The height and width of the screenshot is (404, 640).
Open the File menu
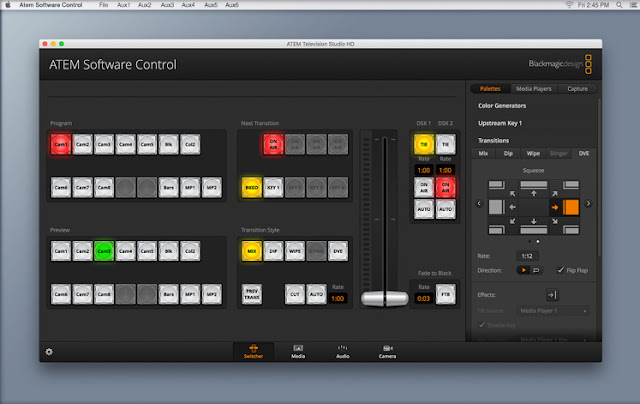pos(104,5)
